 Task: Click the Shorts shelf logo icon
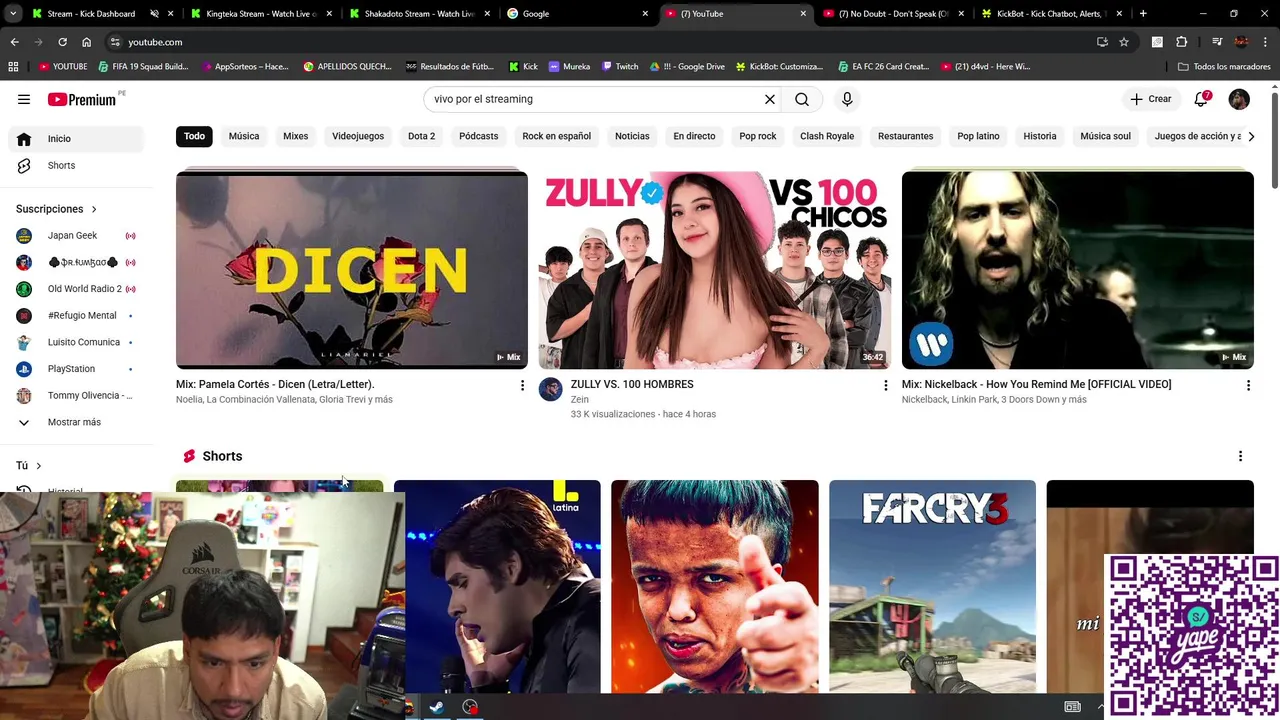189,456
